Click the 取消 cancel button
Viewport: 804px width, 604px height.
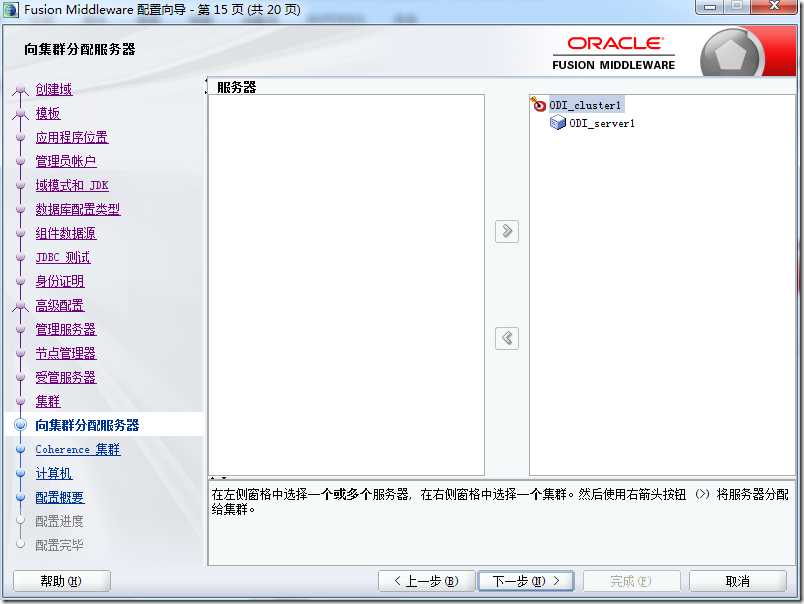737,581
